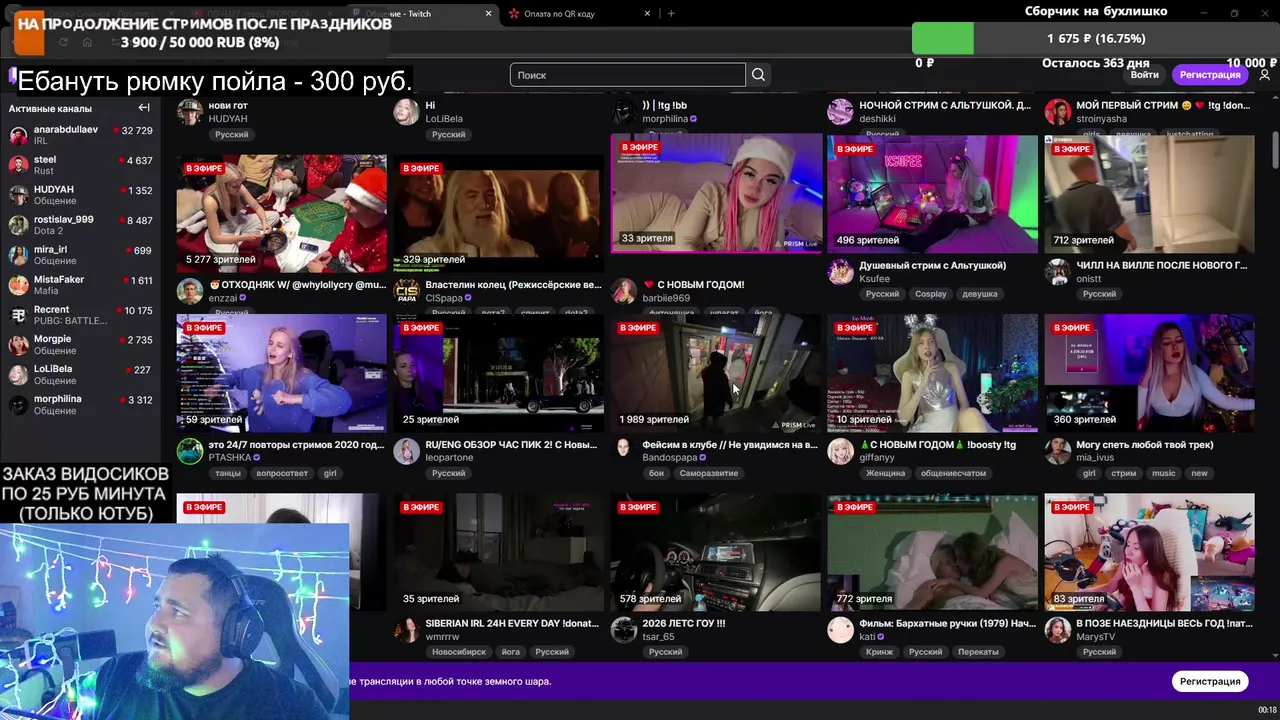Open Душевный стрим с Альтушкой title

tap(932, 265)
